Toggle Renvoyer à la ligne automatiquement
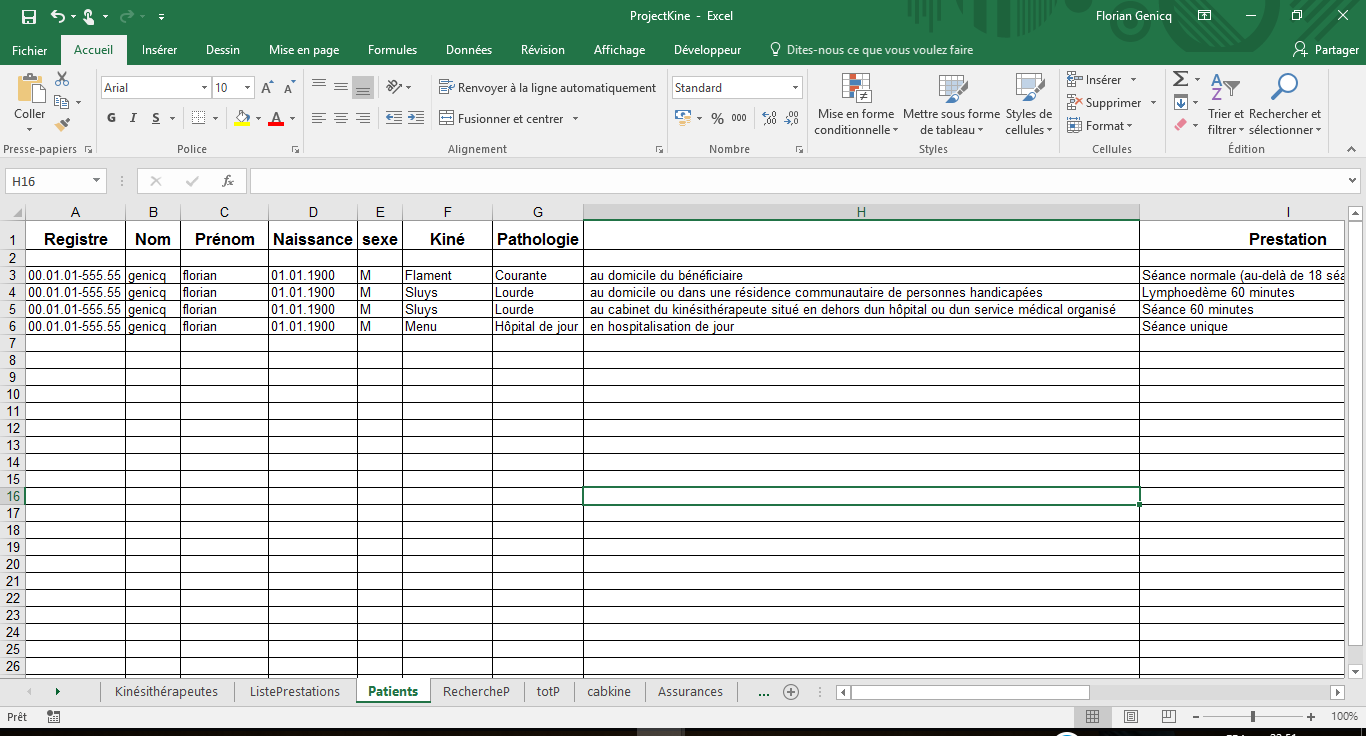 coord(548,88)
